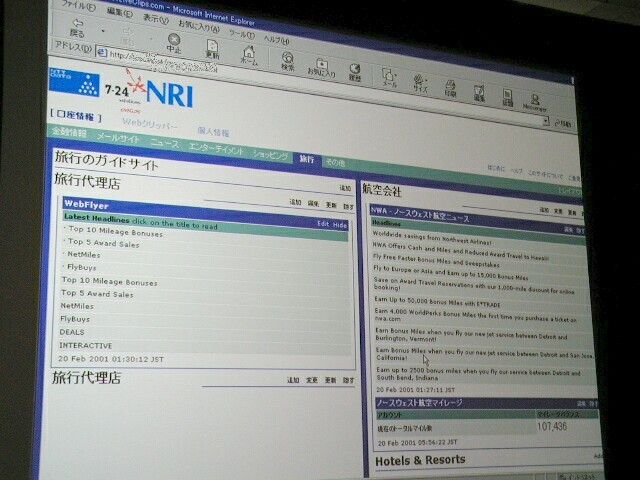Select the ショッピング tab
The width and height of the screenshot is (640, 480).
(x=270, y=156)
